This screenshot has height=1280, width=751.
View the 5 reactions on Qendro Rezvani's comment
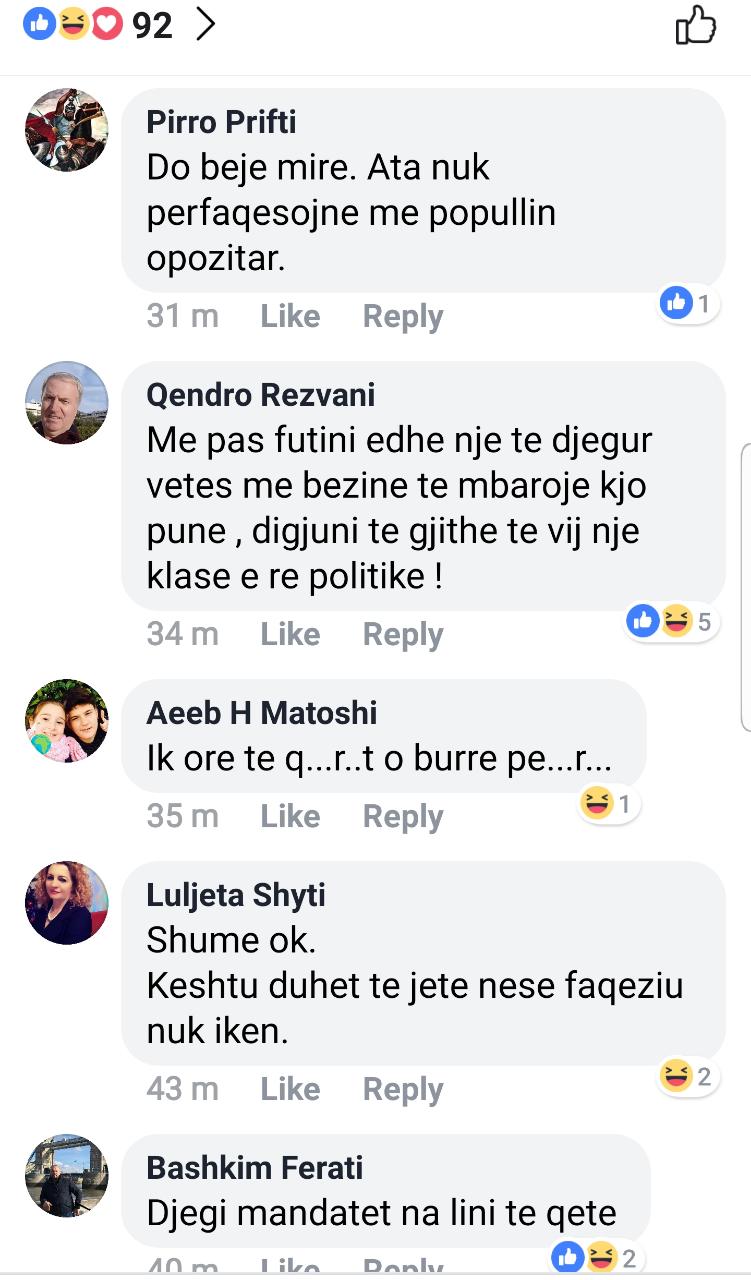click(x=671, y=622)
